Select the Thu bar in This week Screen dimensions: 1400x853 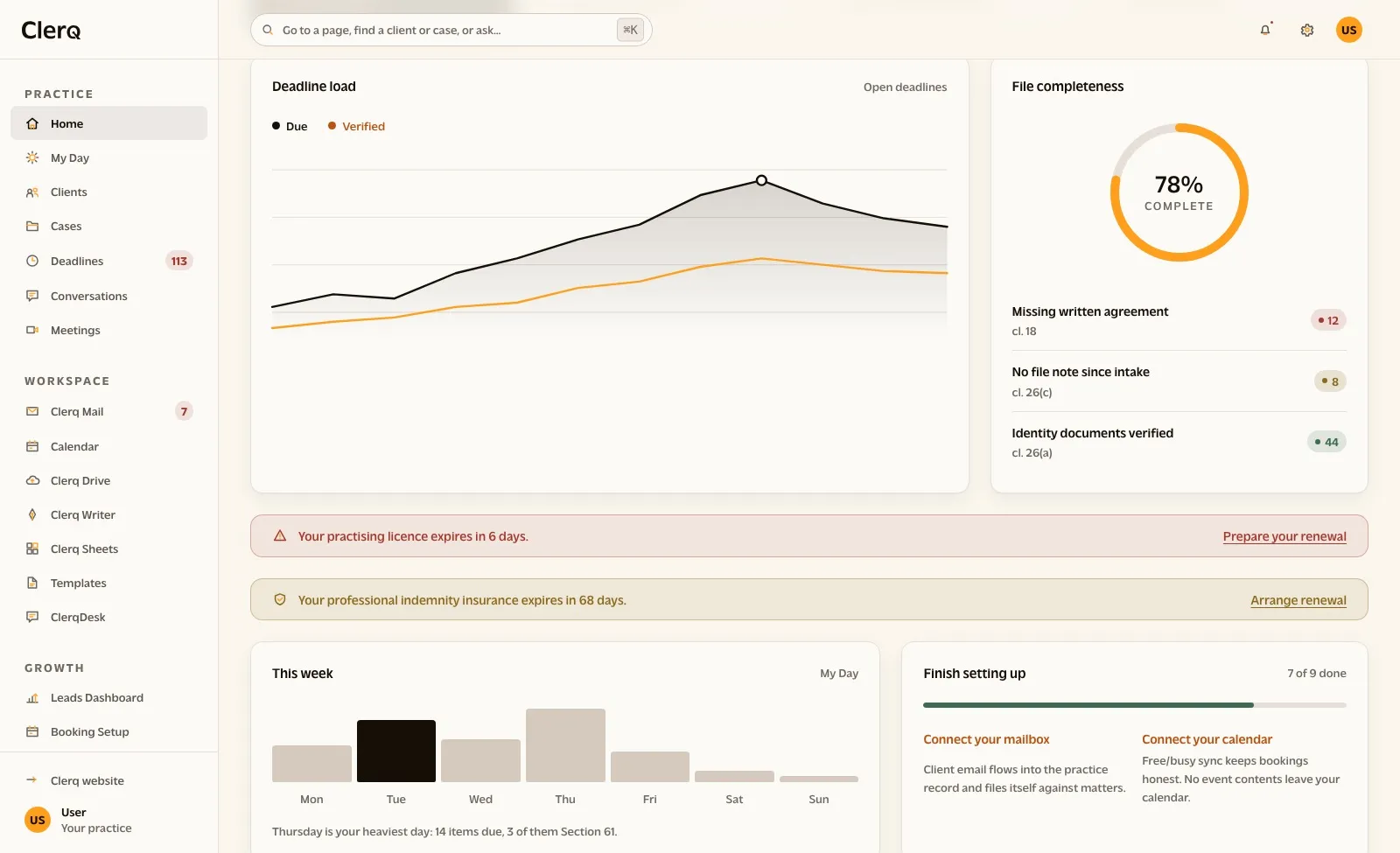tap(565, 745)
